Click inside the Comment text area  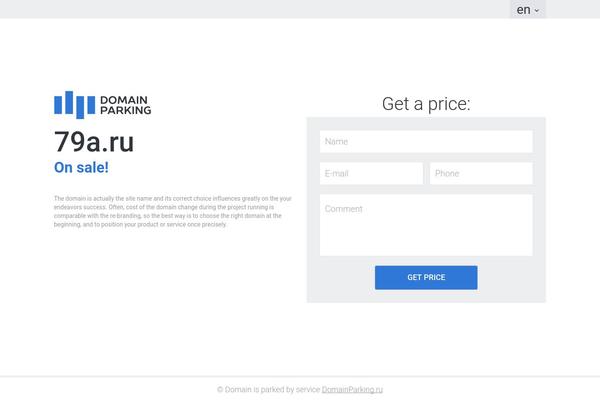(x=426, y=225)
